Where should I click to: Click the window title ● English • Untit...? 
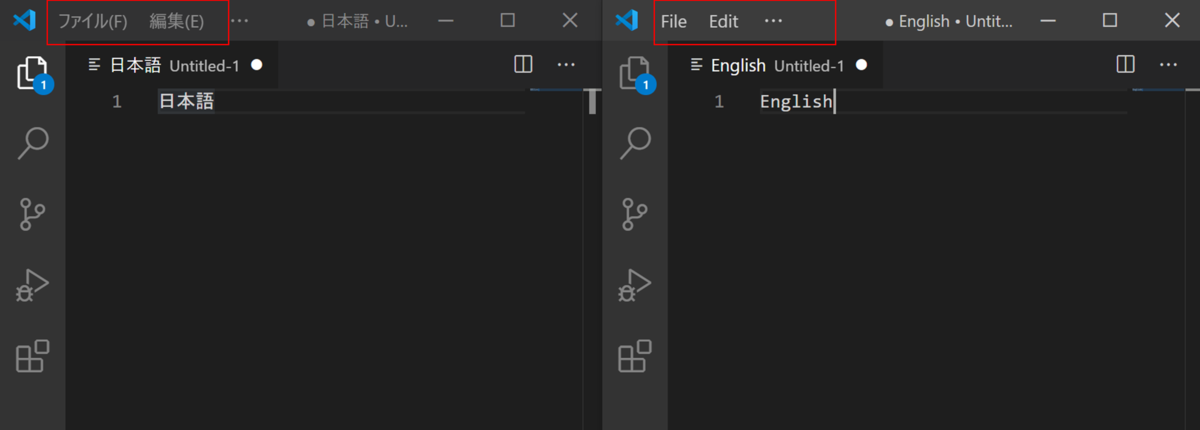point(950,21)
